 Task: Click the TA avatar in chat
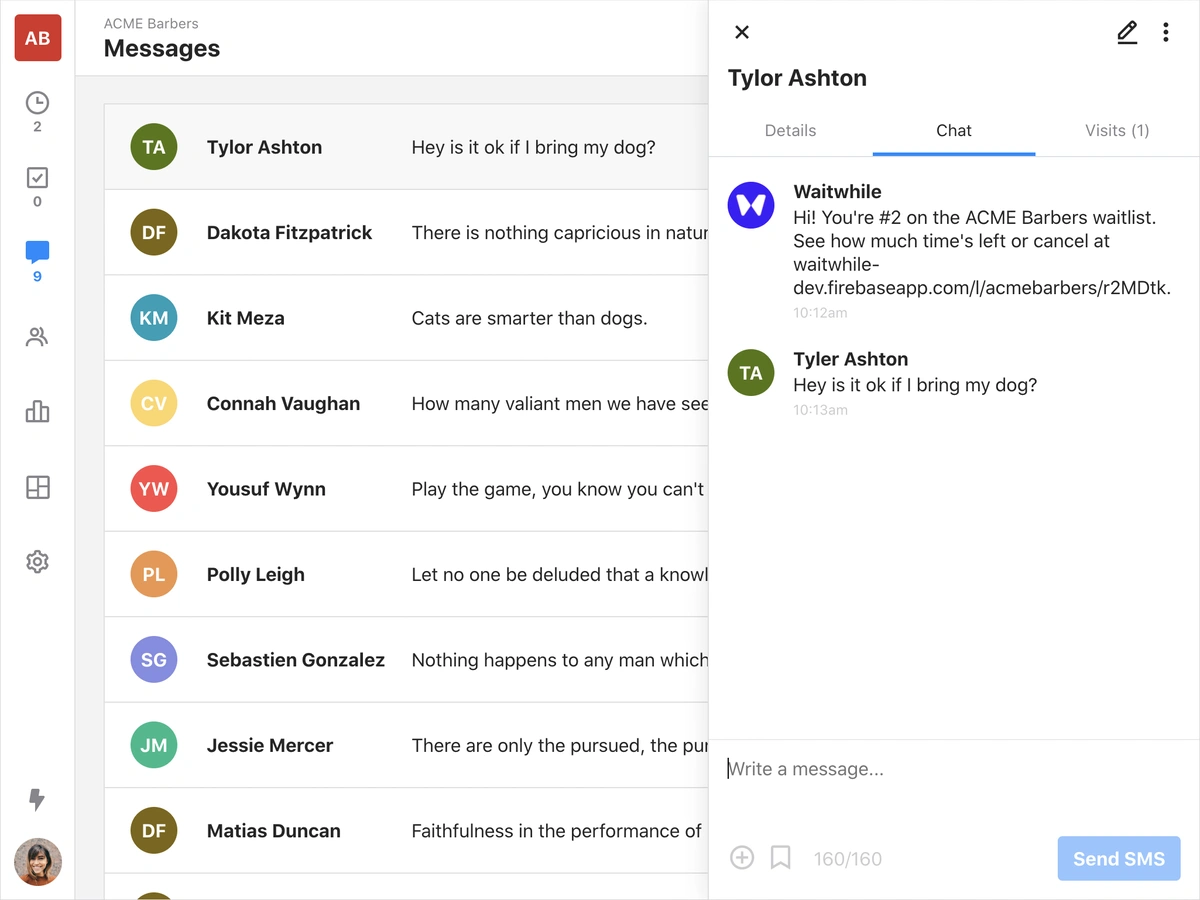click(x=751, y=373)
